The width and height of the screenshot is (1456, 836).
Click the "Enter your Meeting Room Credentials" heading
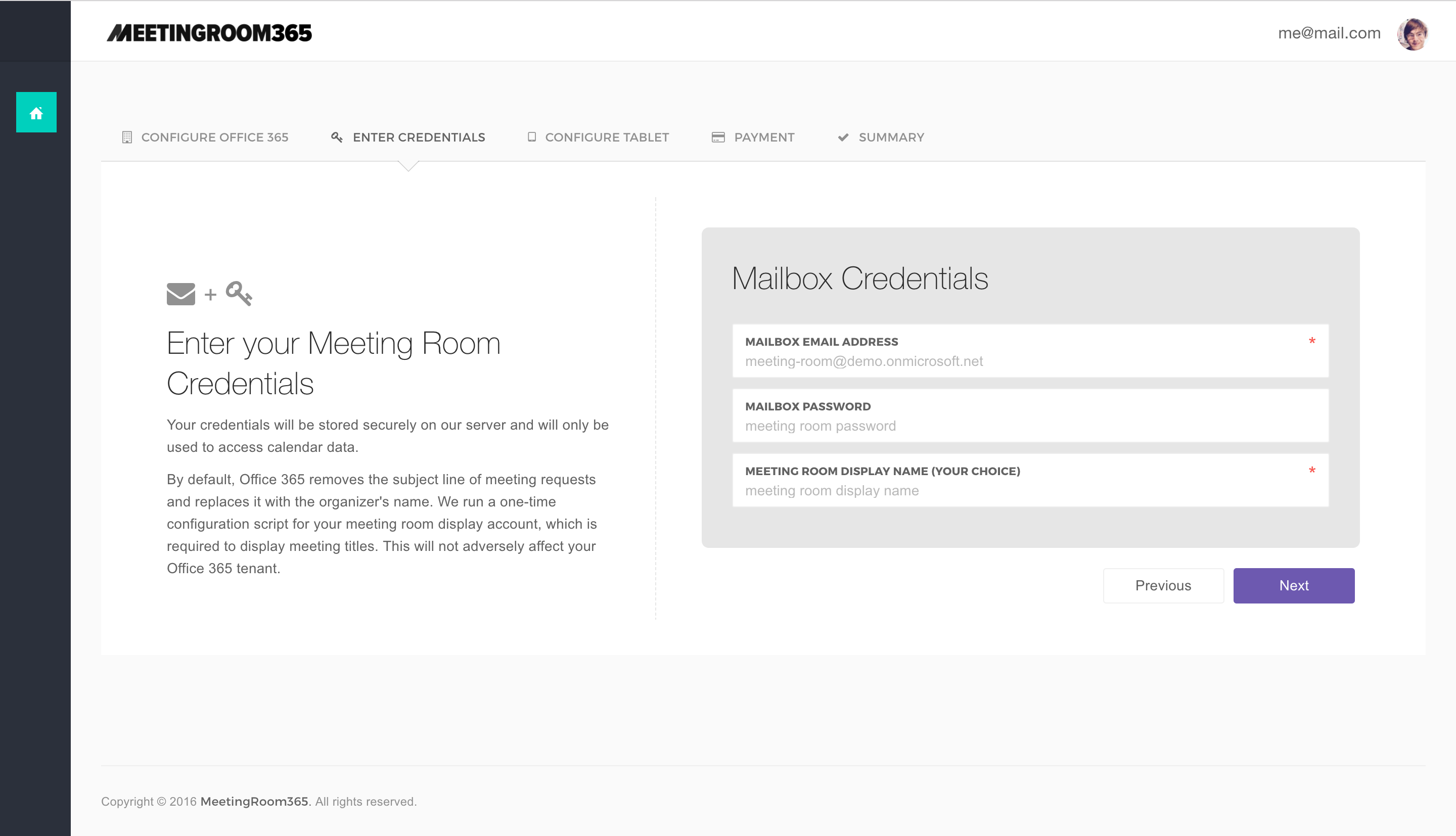click(x=334, y=363)
